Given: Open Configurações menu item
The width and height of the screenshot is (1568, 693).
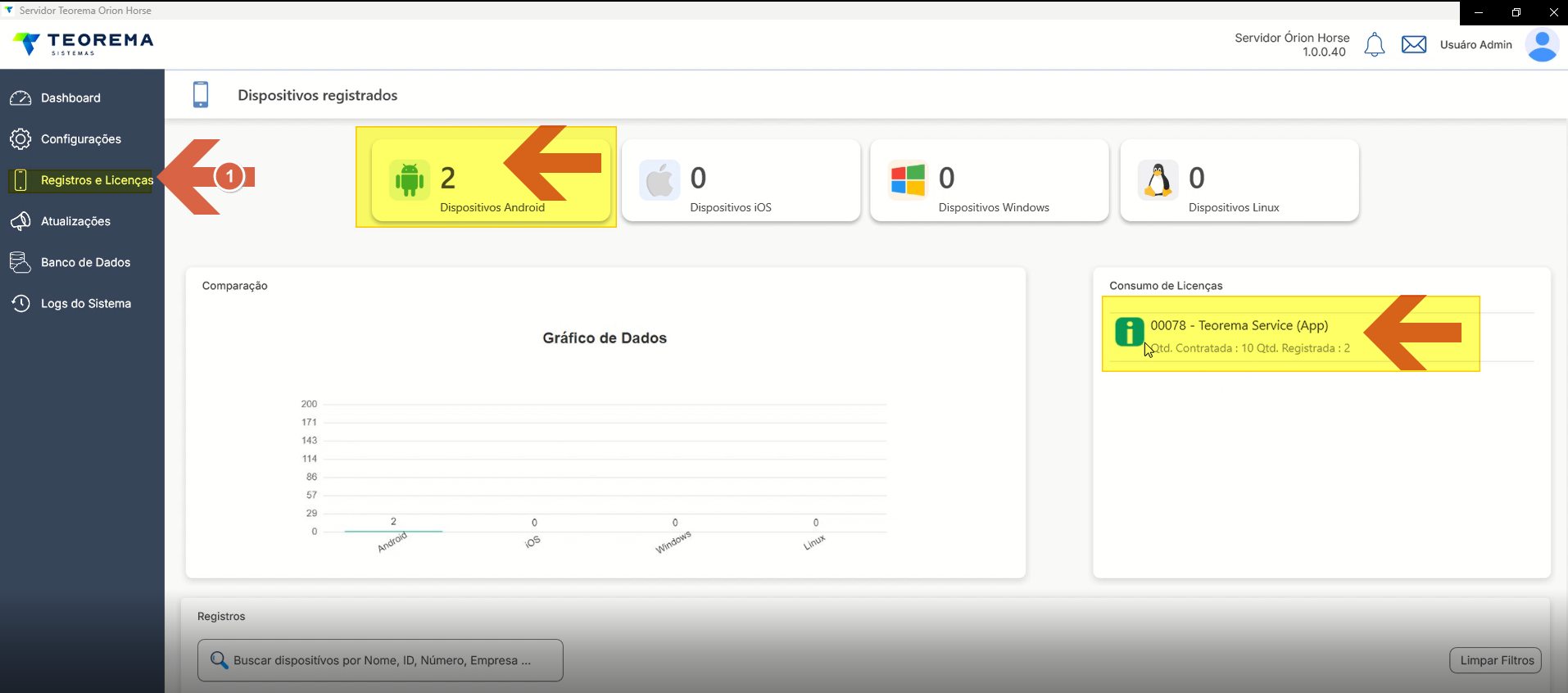Looking at the screenshot, I should coord(82,139).
